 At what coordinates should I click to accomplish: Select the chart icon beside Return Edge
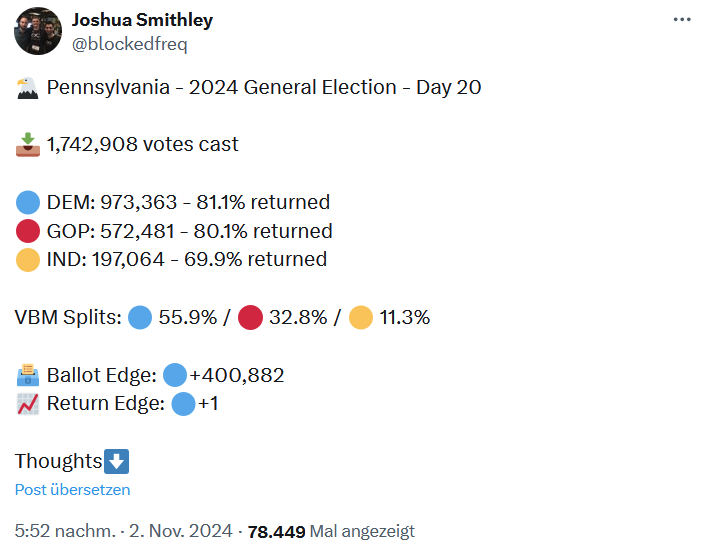coord(28,404)
